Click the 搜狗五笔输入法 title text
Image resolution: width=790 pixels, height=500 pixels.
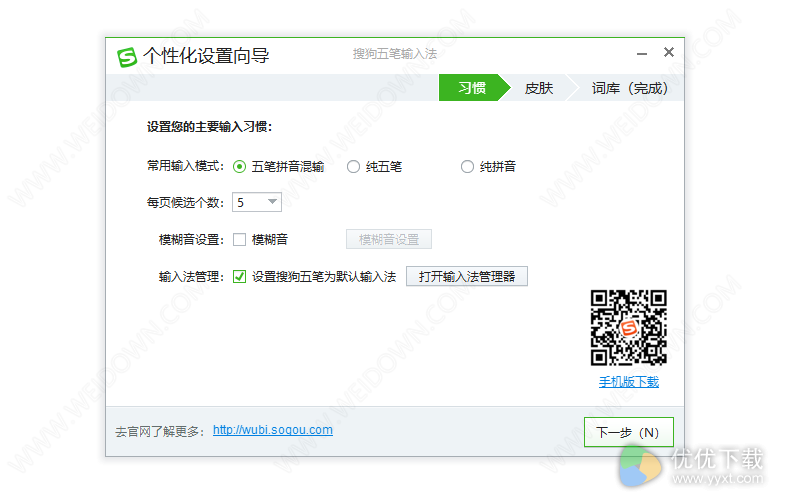394,54
